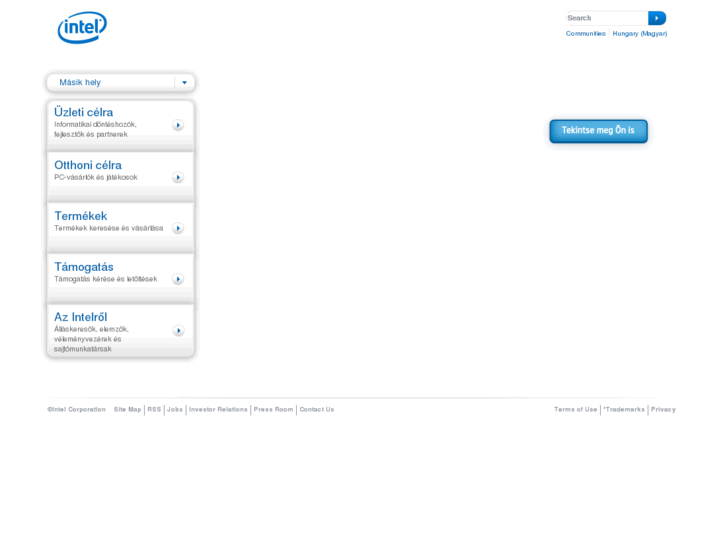Open the Investor Relations footer link
The height and width of the screenshot is (545, 727).
[x=218, y=410]
